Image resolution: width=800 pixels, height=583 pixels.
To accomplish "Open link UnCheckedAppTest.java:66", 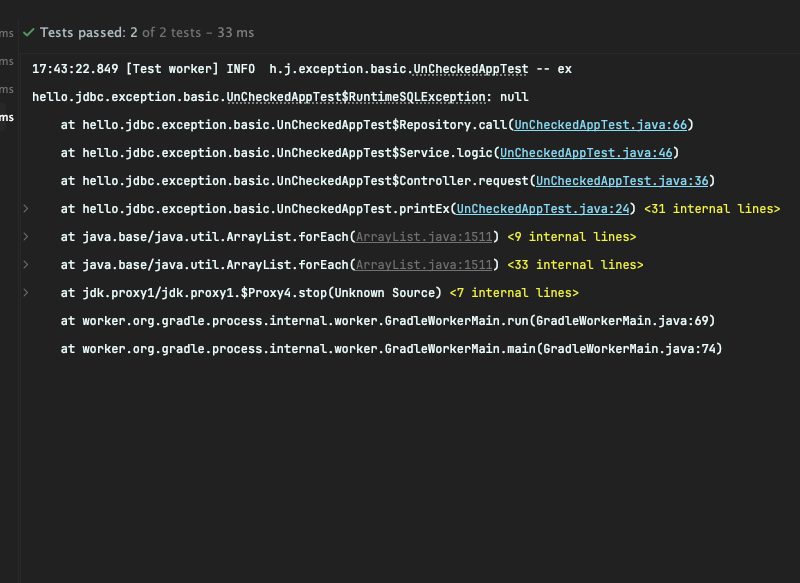I will [x=601, y=125].
